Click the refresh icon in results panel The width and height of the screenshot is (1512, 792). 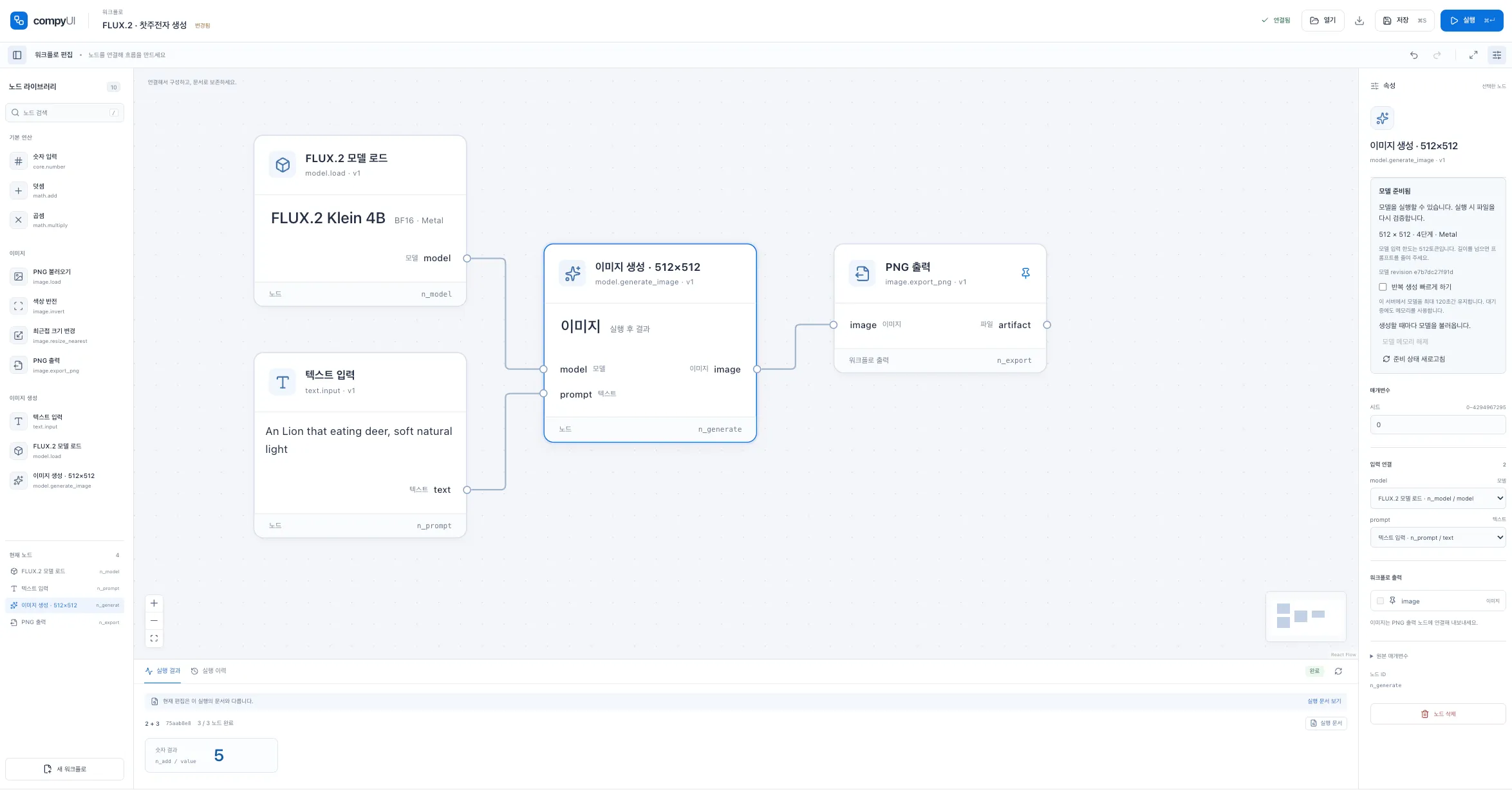(1338, 671)
